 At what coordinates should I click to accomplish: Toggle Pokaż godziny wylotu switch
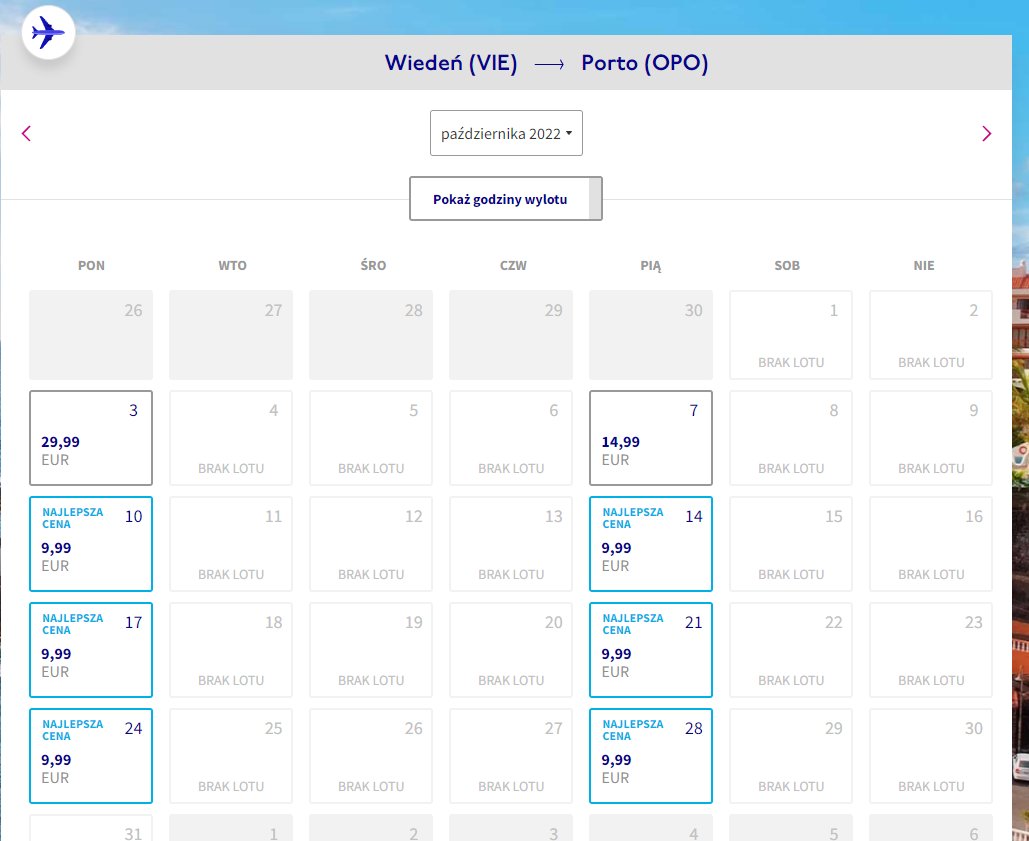tap(506, 199)
